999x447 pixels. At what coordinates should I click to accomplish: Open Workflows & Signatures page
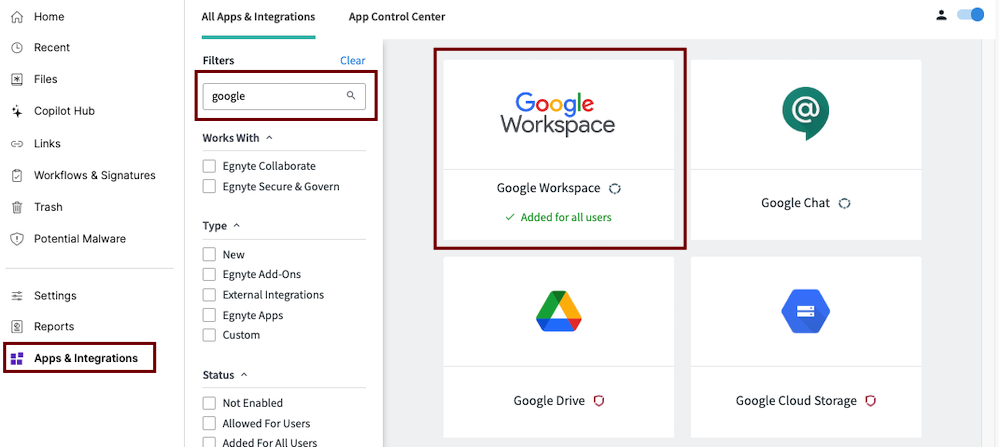pos(94,176)
